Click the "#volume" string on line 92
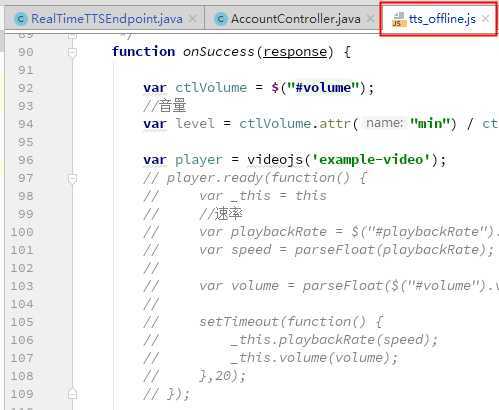This screenshot has width=499, height=410. coord(324,88)
